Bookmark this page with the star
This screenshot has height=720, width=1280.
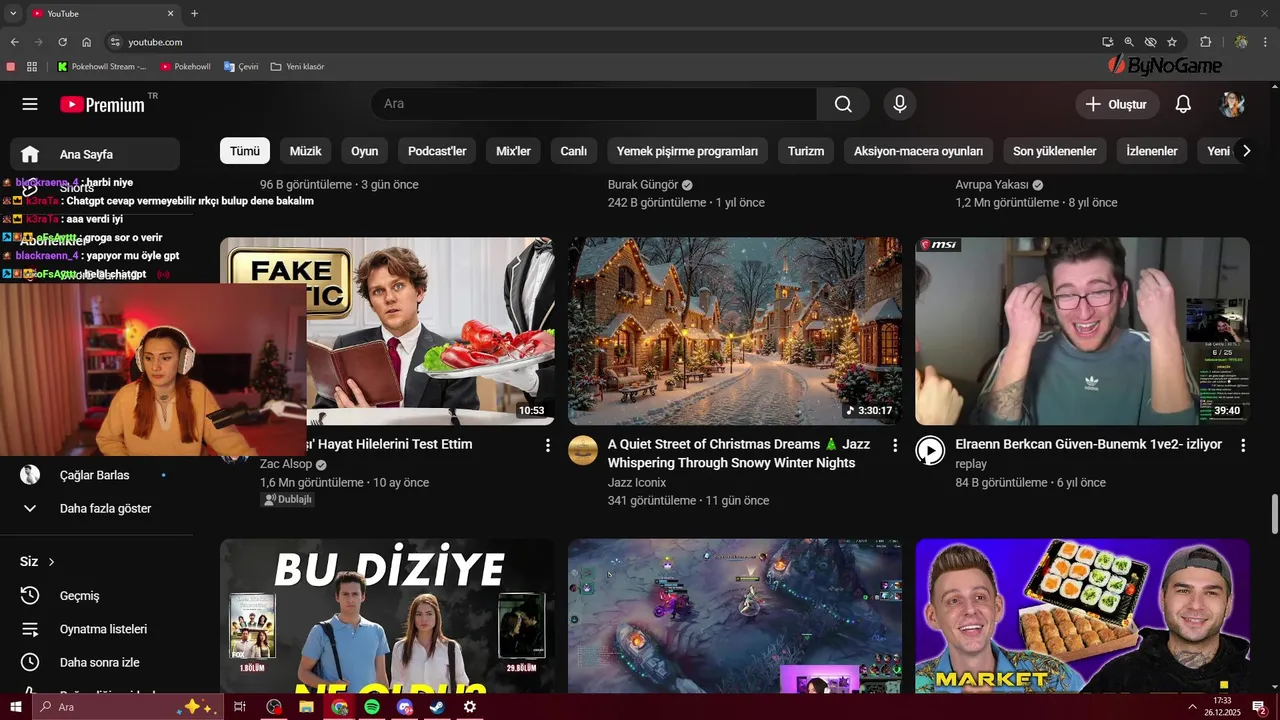point(1172,42)
